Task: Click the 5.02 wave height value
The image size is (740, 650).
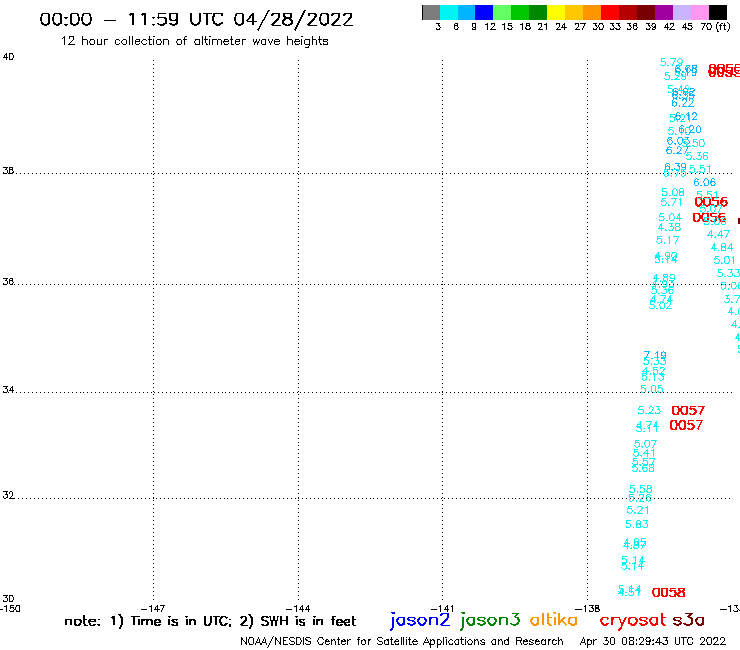Action: click(661, 306)
